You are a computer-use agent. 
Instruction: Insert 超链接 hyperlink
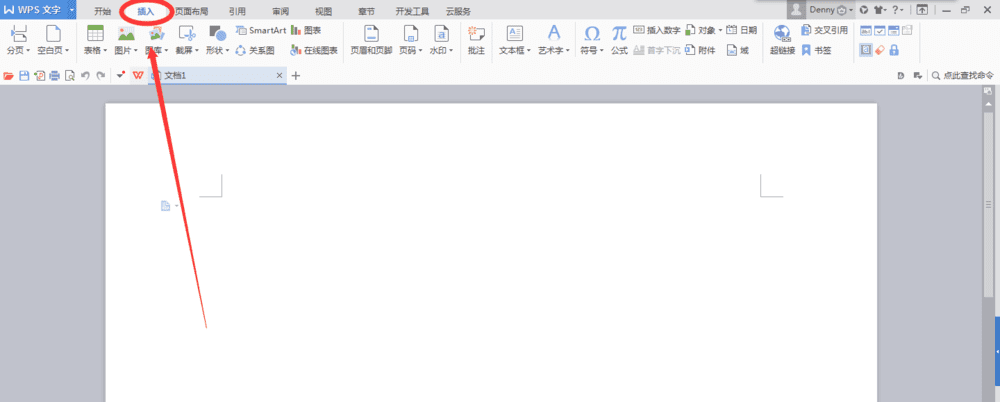(783, 40)
